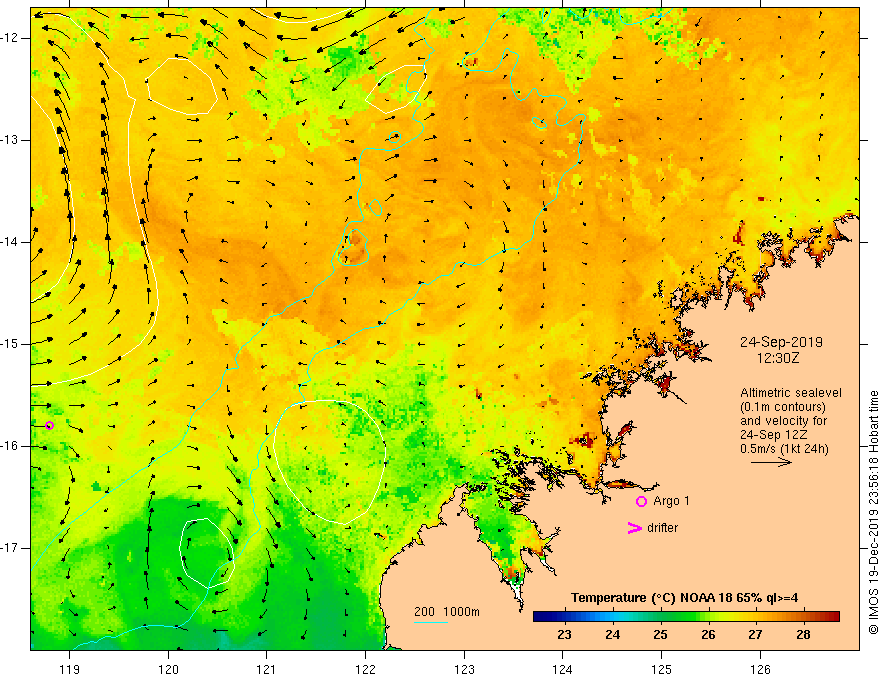Select the temperature color bar at 26
Viewport: 880px width, 680px height.
tap(708, 617)
